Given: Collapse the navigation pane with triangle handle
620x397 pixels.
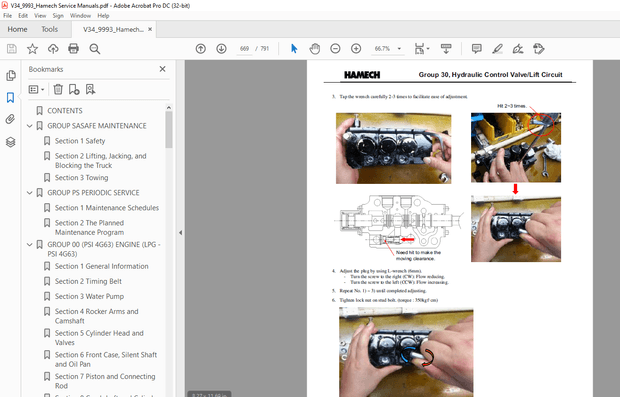Looking at the screenshot, I should [180, 233].
